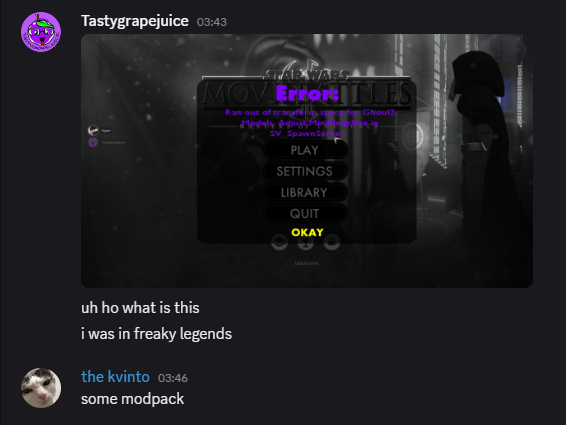Screen dimensions: 566x425
Task: Click the blue 'the kvinto' username
Action: tap(115, 377)
